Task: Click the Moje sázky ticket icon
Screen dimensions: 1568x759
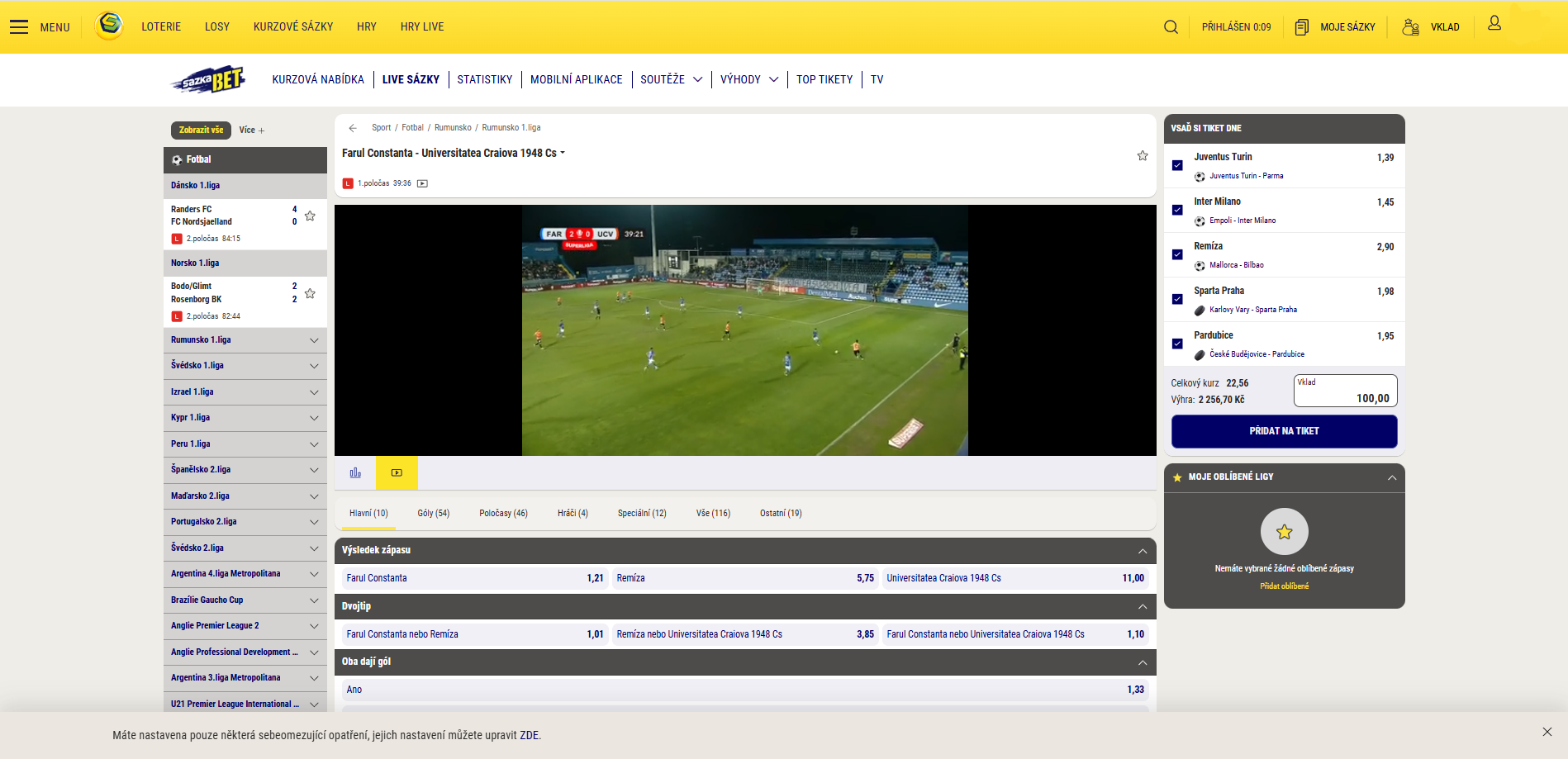Action: pyautogui.click(x=1302, y=26)
